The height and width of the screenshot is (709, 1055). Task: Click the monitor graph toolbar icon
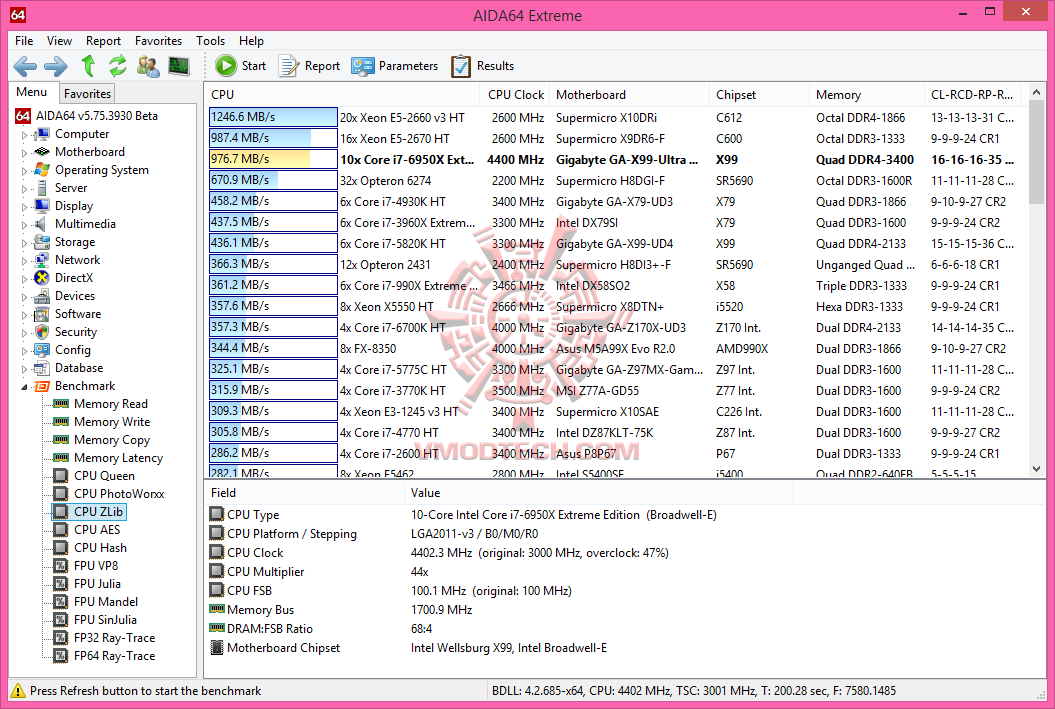[179, 66]
